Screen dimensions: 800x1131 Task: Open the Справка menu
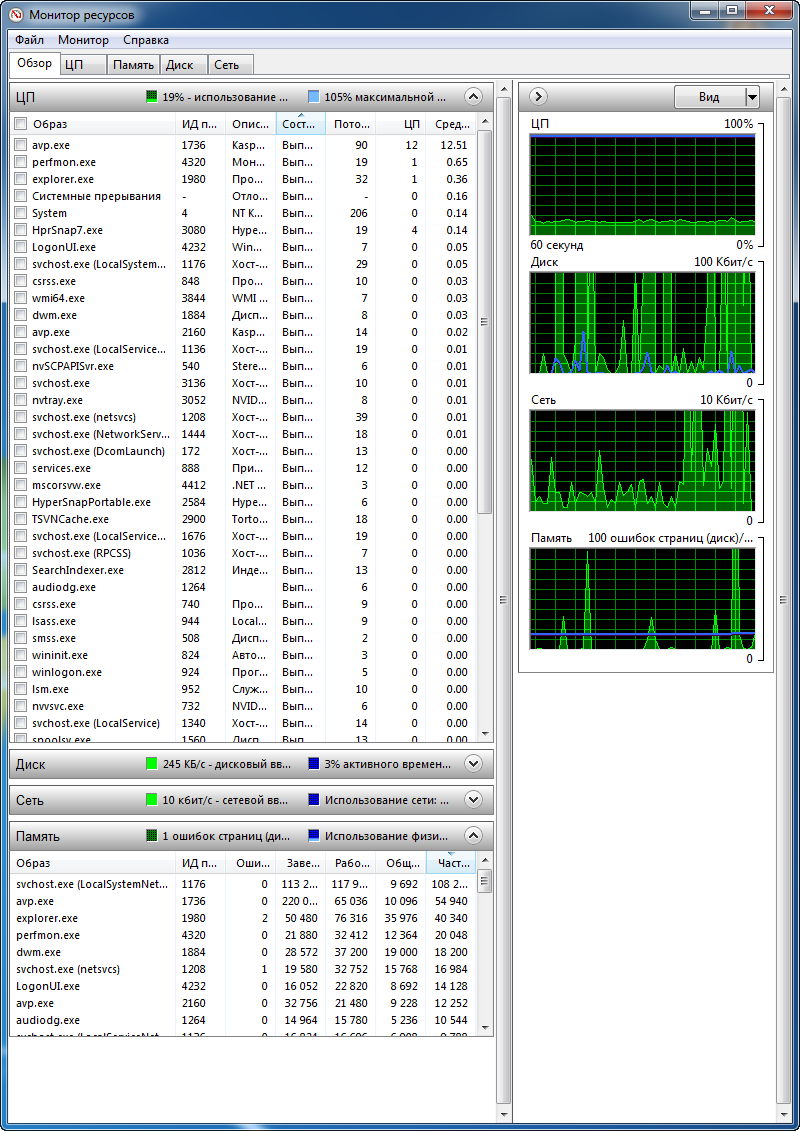pyautogui.click(x=146, y=40)
